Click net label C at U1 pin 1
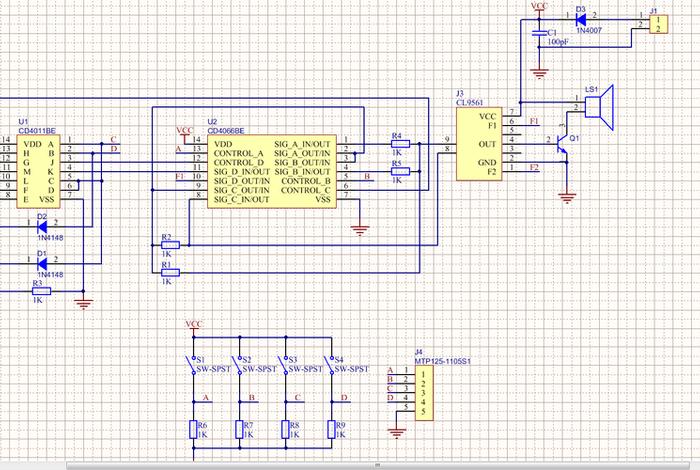Viewport: 700px width, 470px height. pos(113,139)
